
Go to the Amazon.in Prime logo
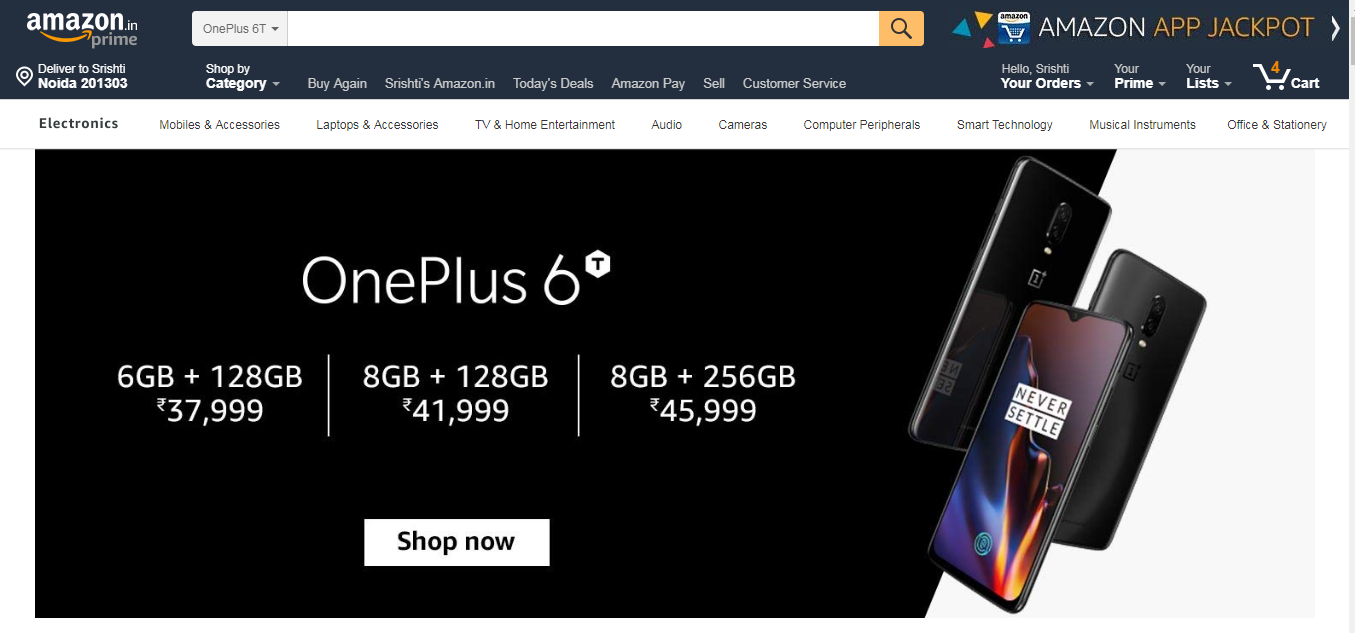click(x=82, y=29)
